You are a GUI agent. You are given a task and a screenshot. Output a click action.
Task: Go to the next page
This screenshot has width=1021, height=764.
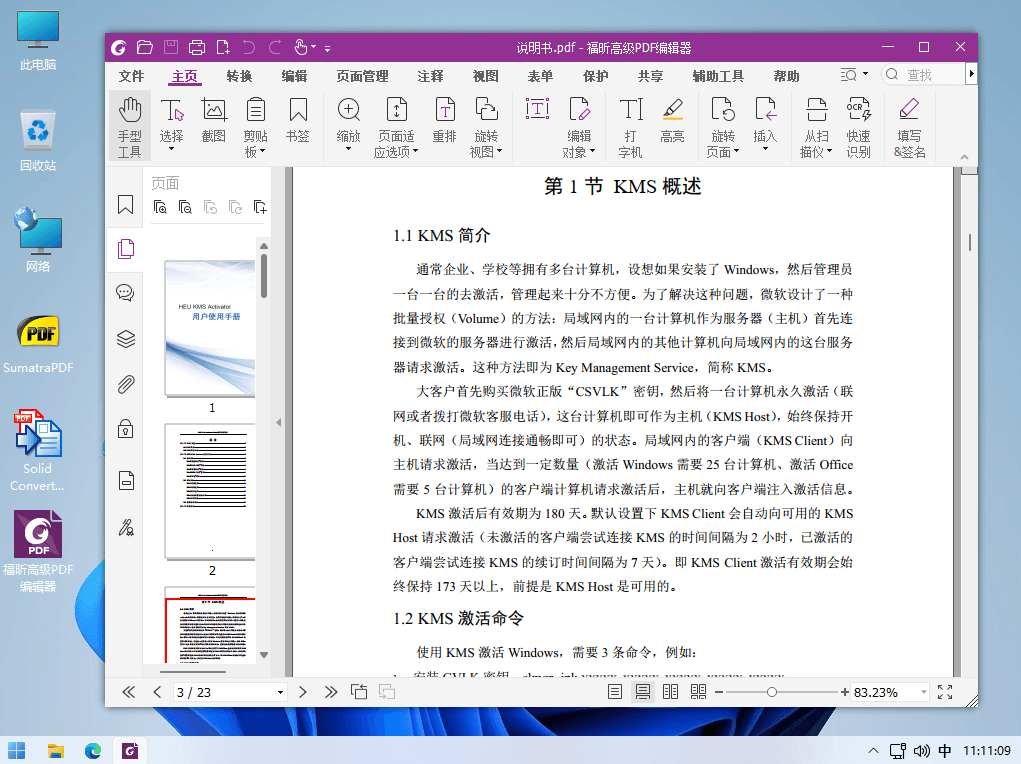click(302, 692)
